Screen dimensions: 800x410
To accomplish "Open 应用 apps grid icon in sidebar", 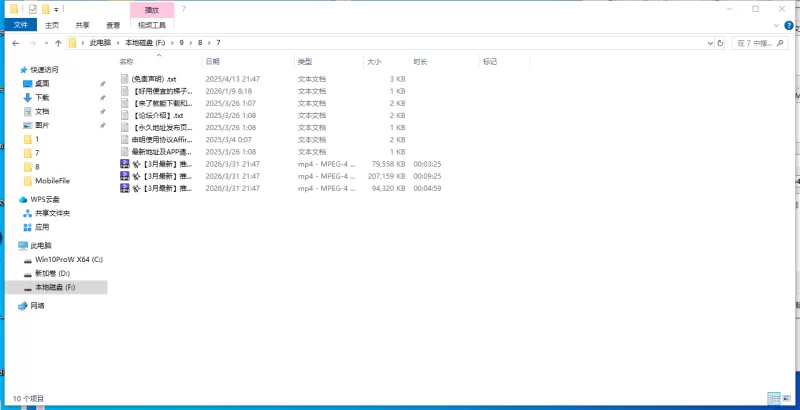I will click(28, 227).
